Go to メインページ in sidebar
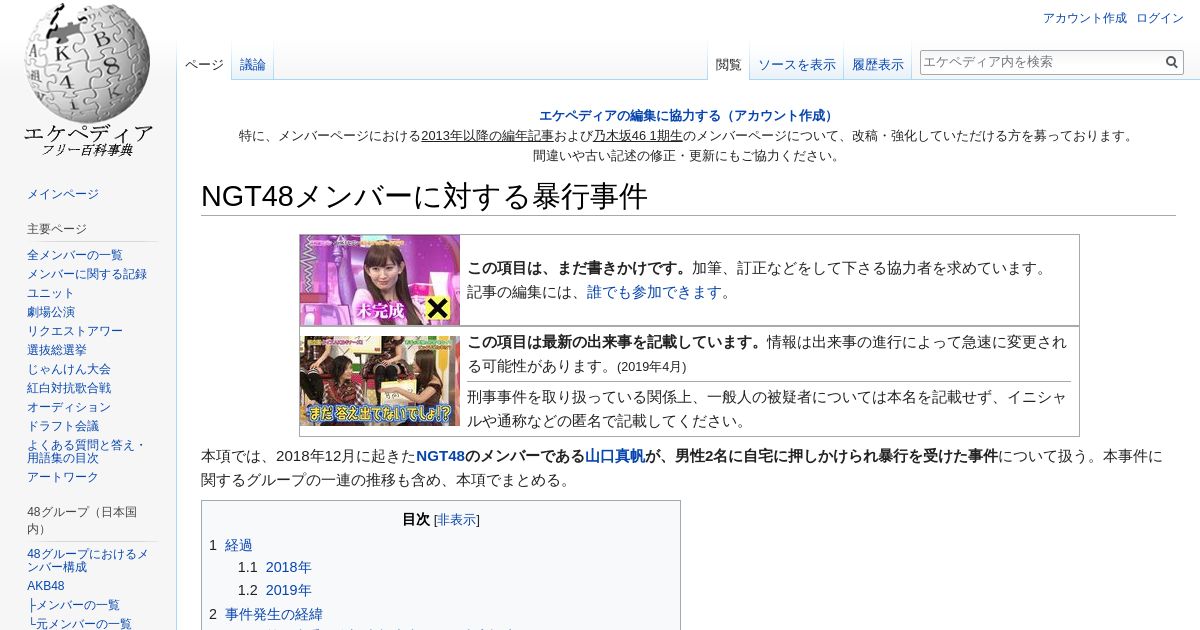The image size is (1200, 630). 63,194
